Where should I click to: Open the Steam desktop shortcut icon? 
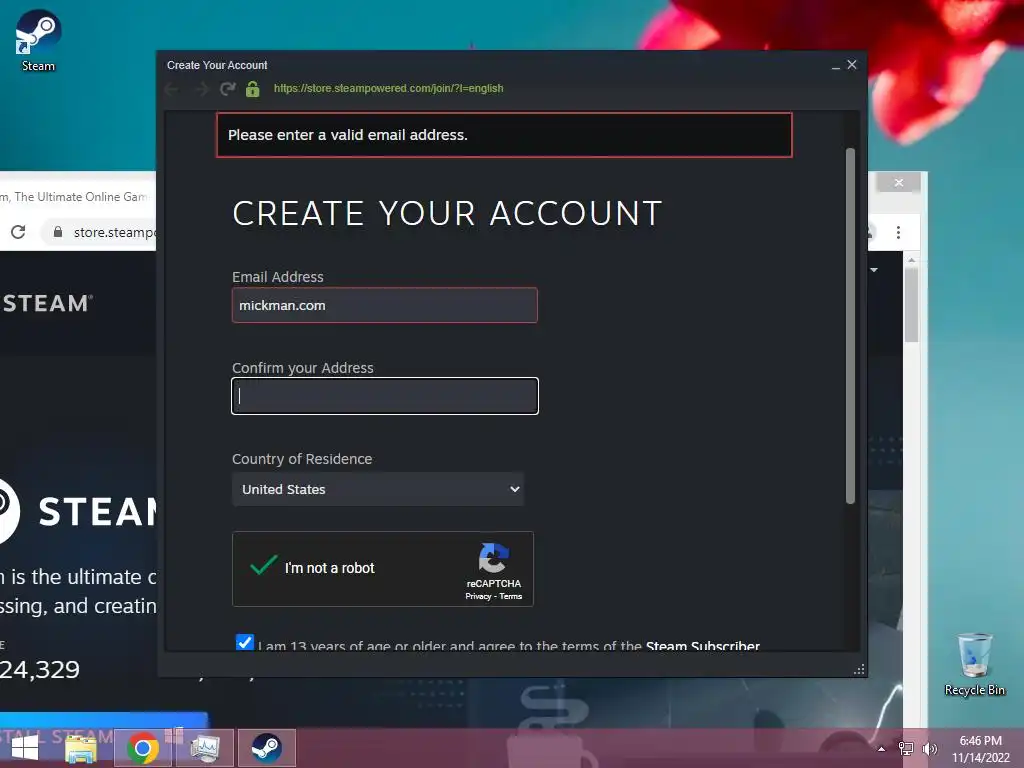tap(38, 40)
